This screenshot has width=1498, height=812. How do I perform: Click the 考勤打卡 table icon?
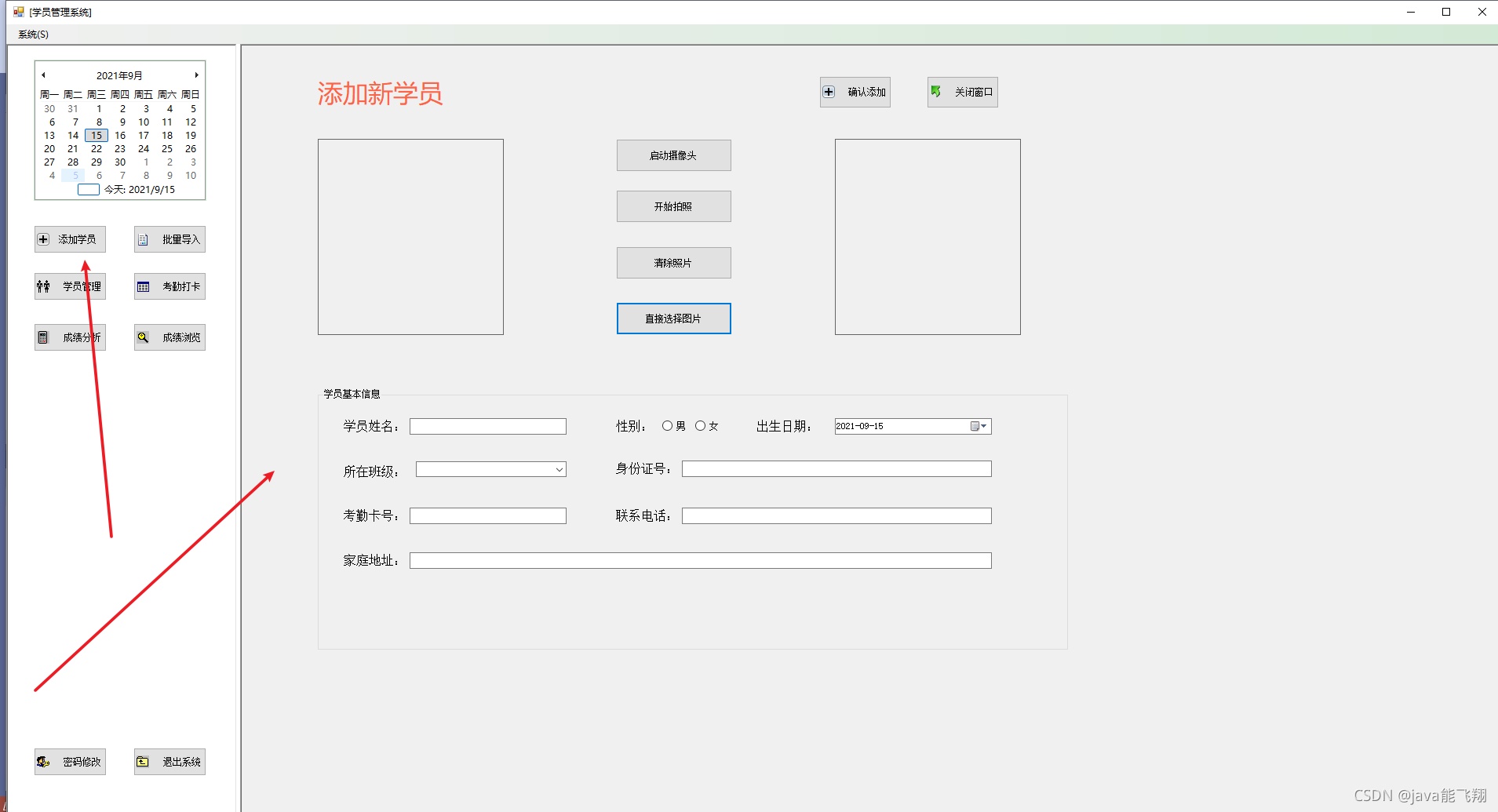click(143, 287)
